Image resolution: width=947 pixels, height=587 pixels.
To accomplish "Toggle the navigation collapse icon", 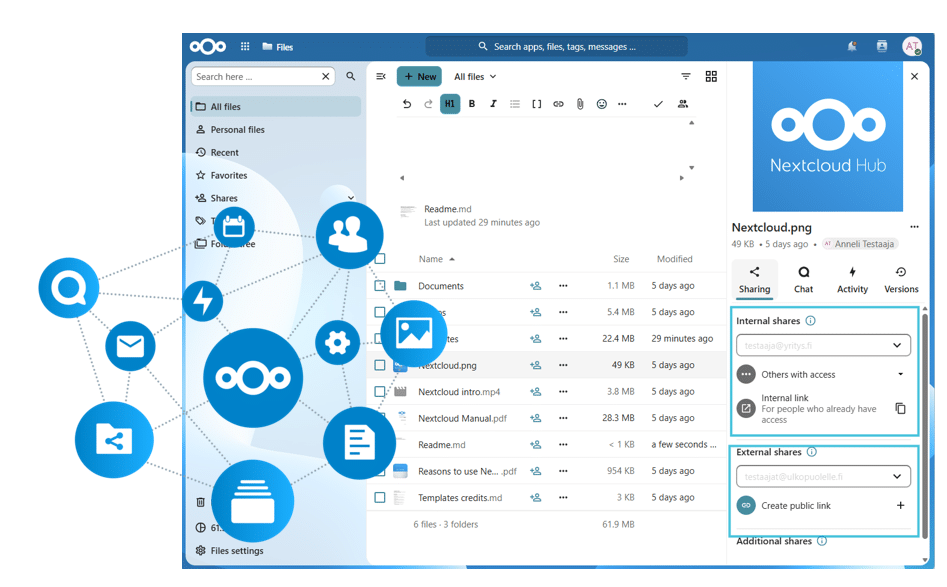I will (x=380, y=76).
